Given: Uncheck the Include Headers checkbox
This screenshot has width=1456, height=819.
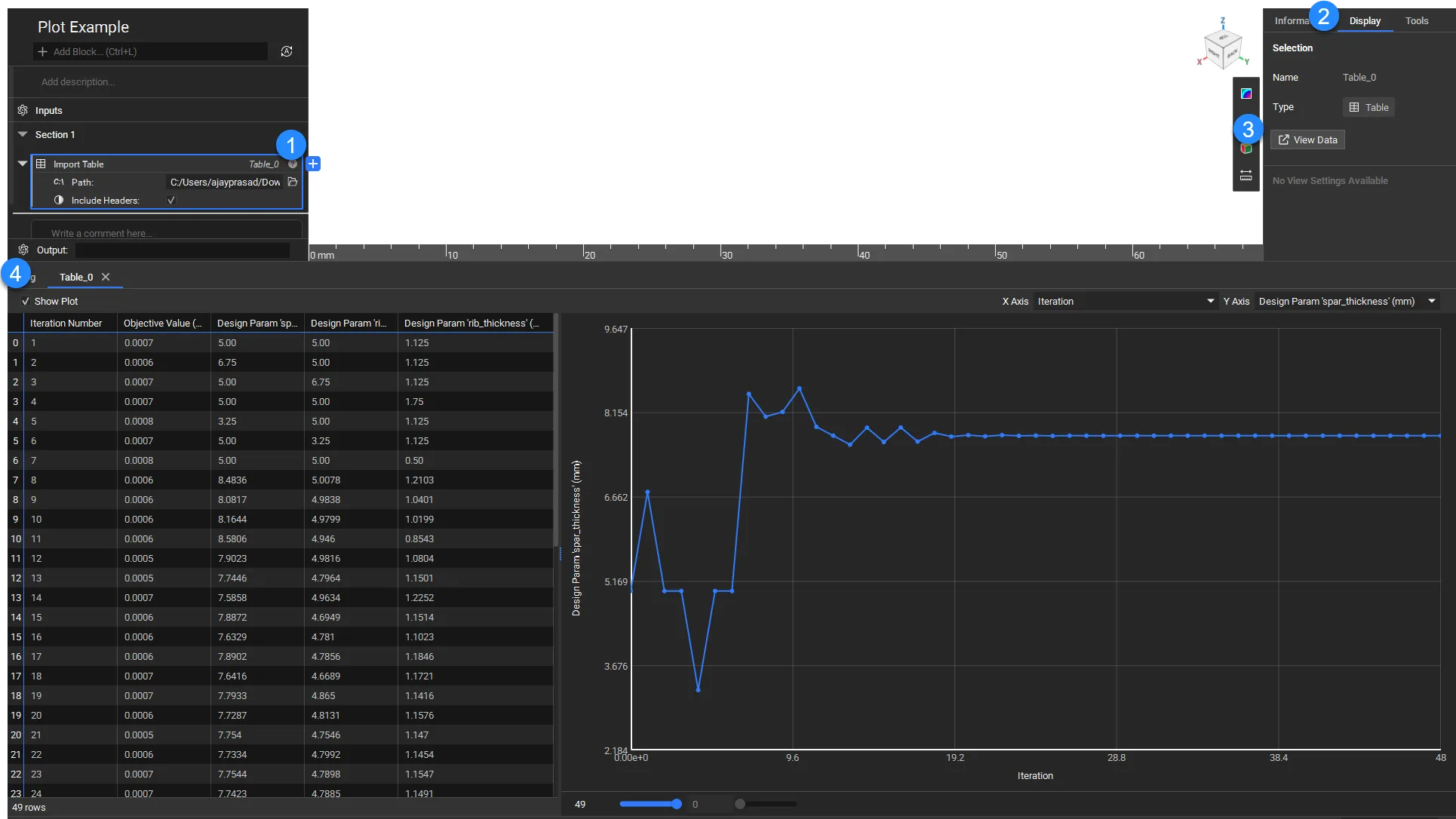Looking at the screenshot, I should 171,201.
